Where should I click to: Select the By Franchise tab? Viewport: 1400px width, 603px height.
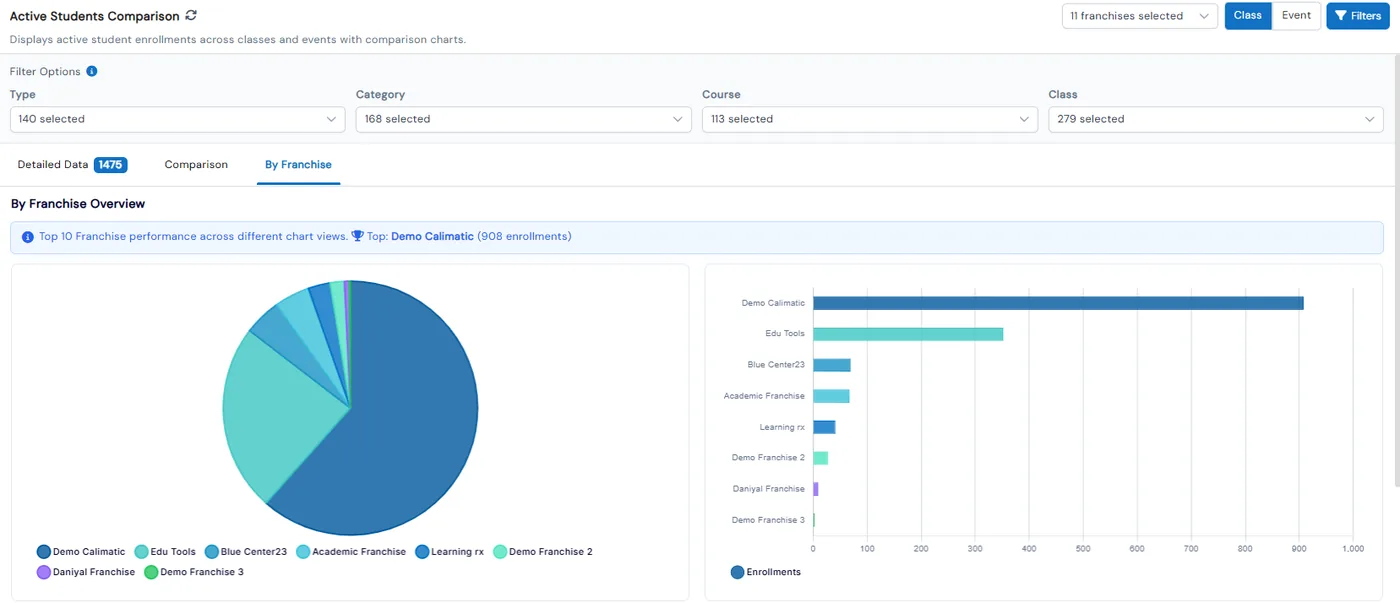pyautogui.click(x=298, y=165)
